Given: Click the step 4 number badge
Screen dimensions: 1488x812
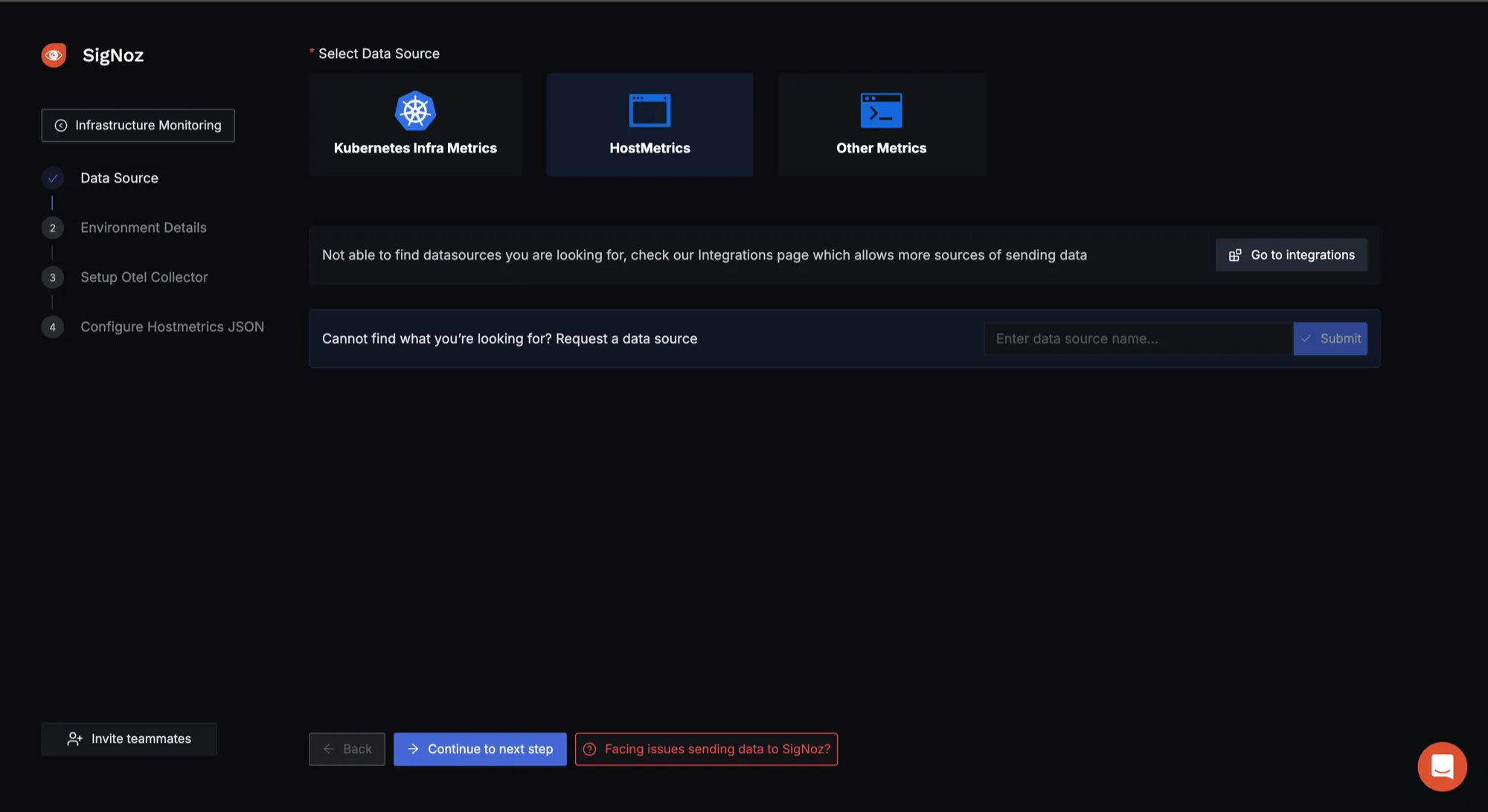Looking at the screenshot, I should [52, 327].
